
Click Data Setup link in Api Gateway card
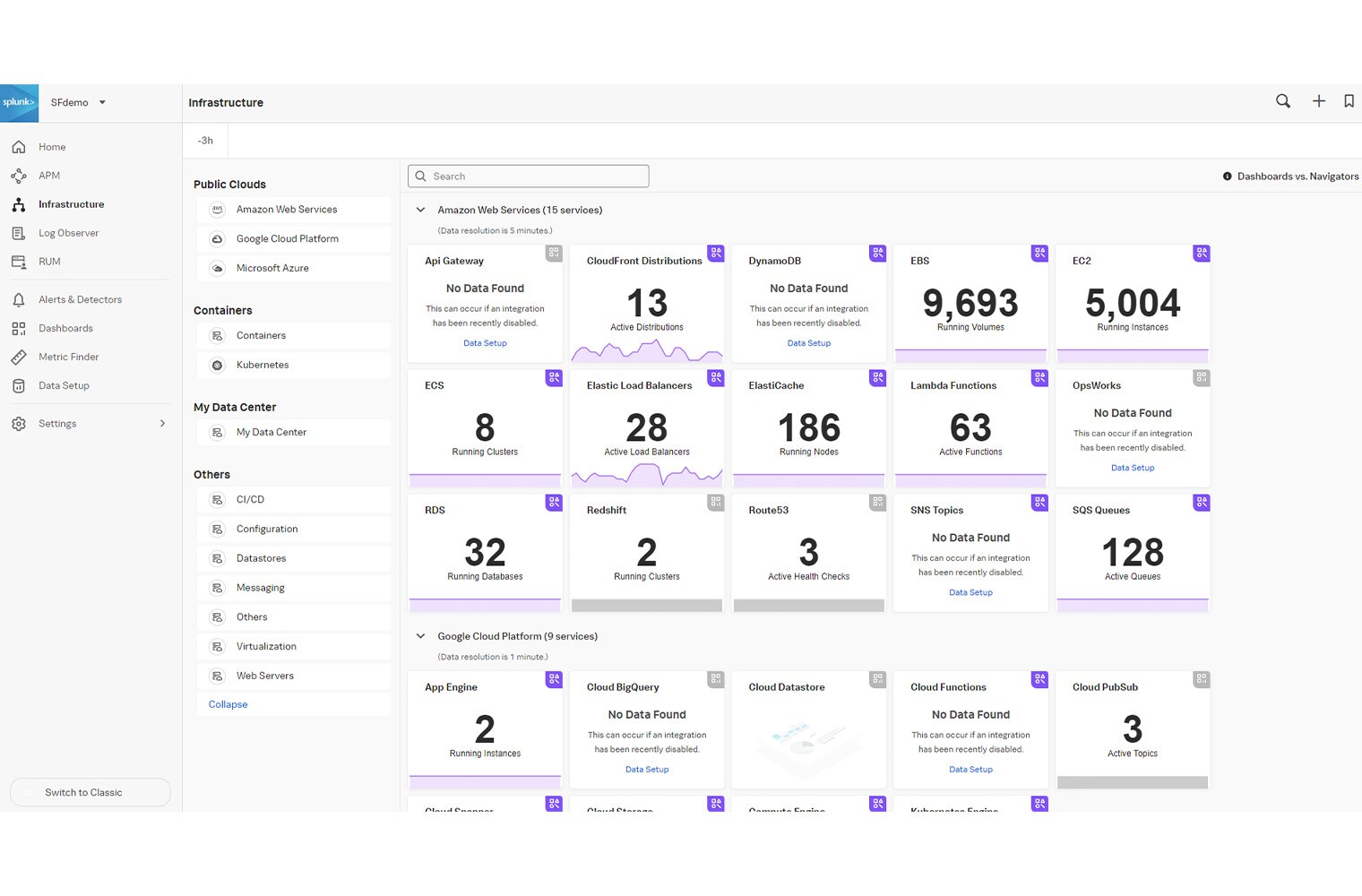point(485,343)
